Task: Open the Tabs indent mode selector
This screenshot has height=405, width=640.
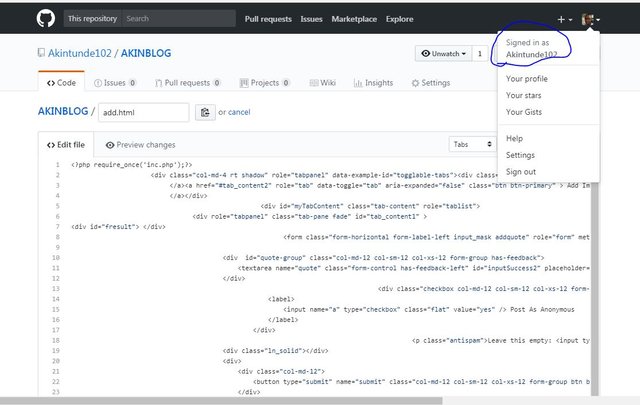Action: tap(474, 145)
